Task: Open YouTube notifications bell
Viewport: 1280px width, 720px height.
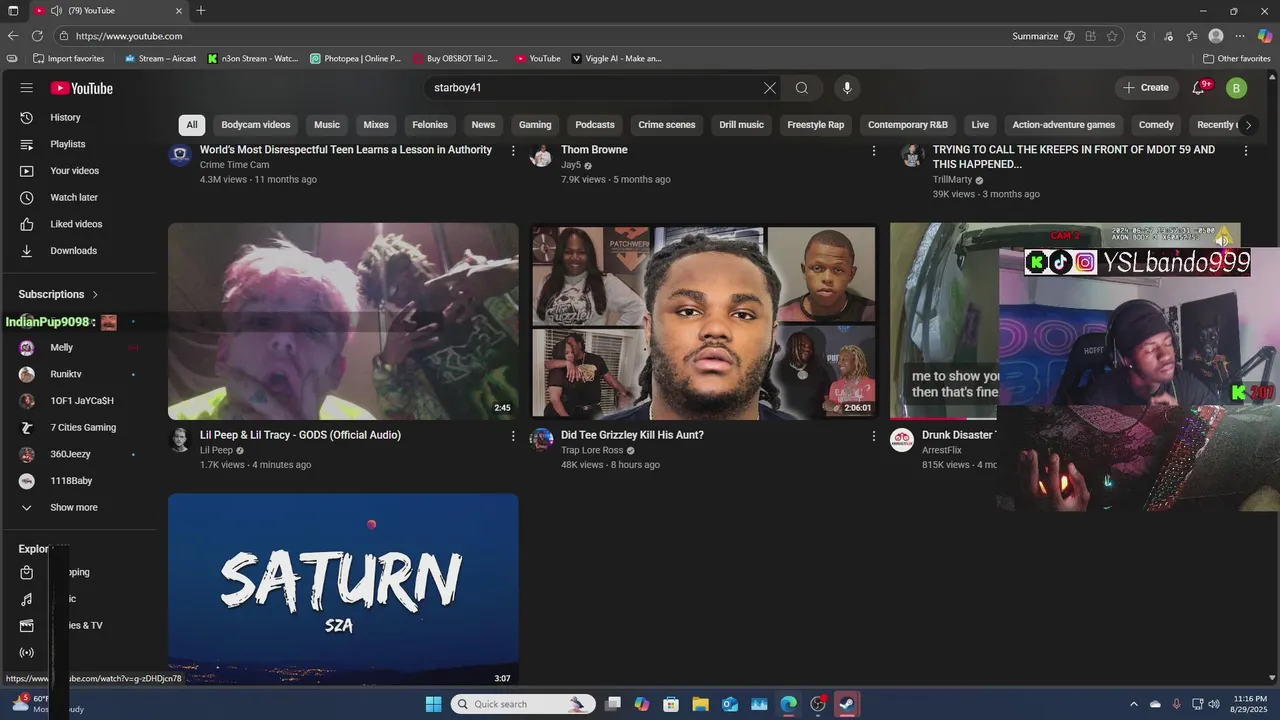Action: pyautogui.click(x=1199, y=88)
